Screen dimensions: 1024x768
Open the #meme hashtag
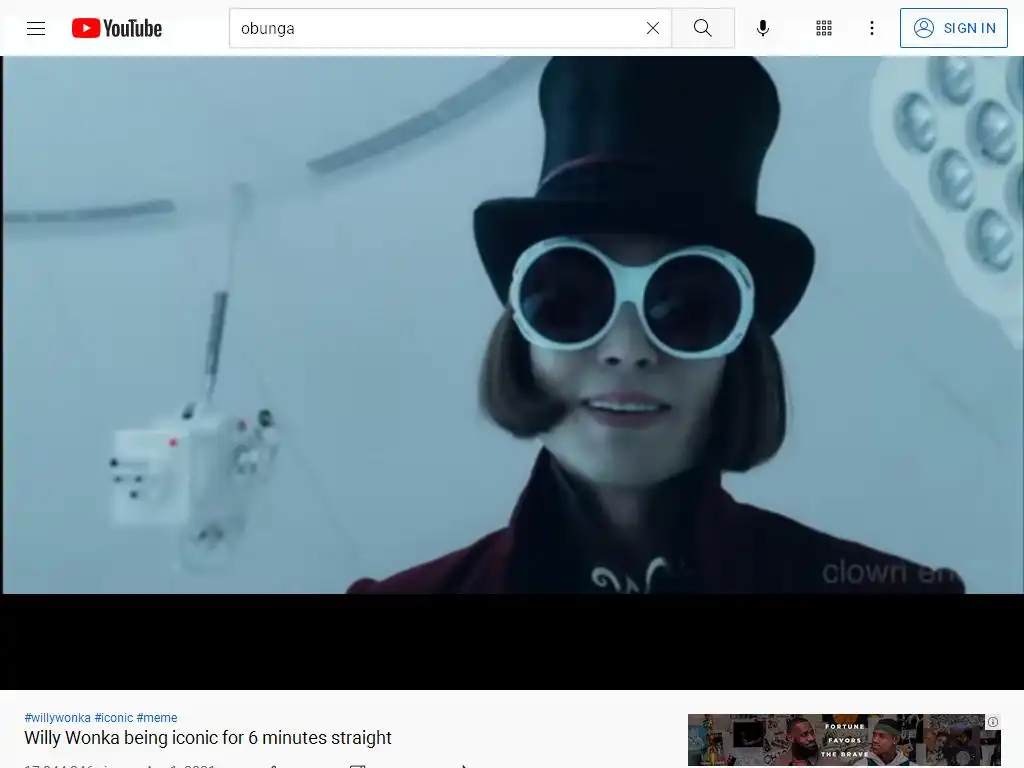click(157, 717)
